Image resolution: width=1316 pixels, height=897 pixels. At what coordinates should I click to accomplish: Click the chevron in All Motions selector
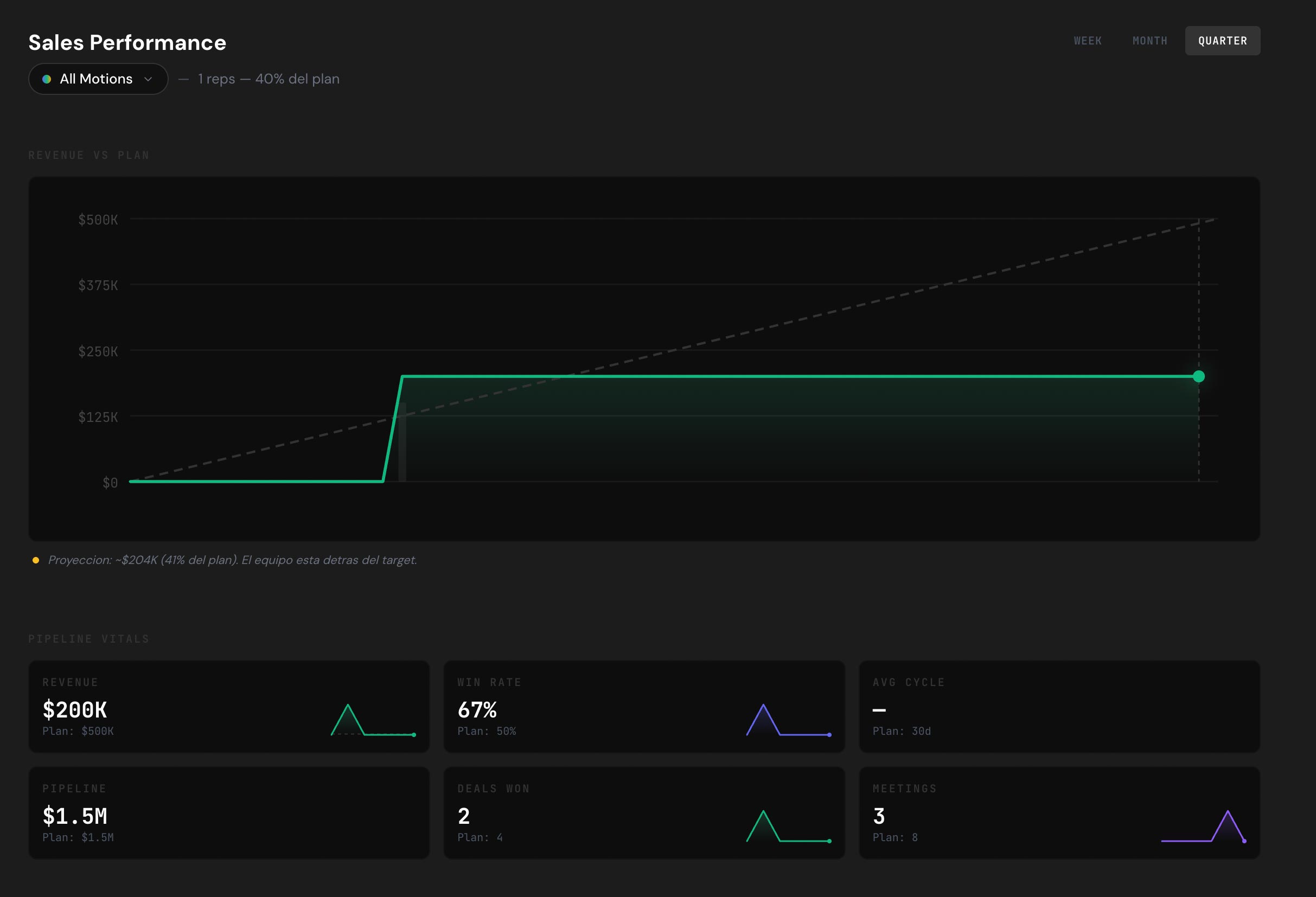[148, 79]
